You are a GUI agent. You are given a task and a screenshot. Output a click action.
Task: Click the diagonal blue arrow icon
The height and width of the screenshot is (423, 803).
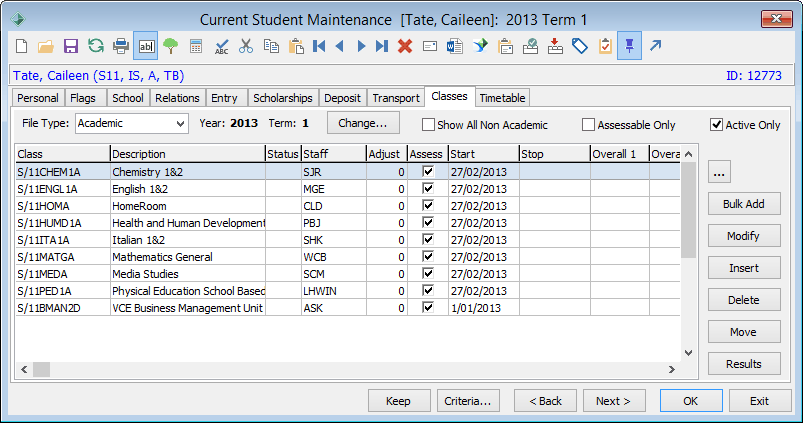656,46
